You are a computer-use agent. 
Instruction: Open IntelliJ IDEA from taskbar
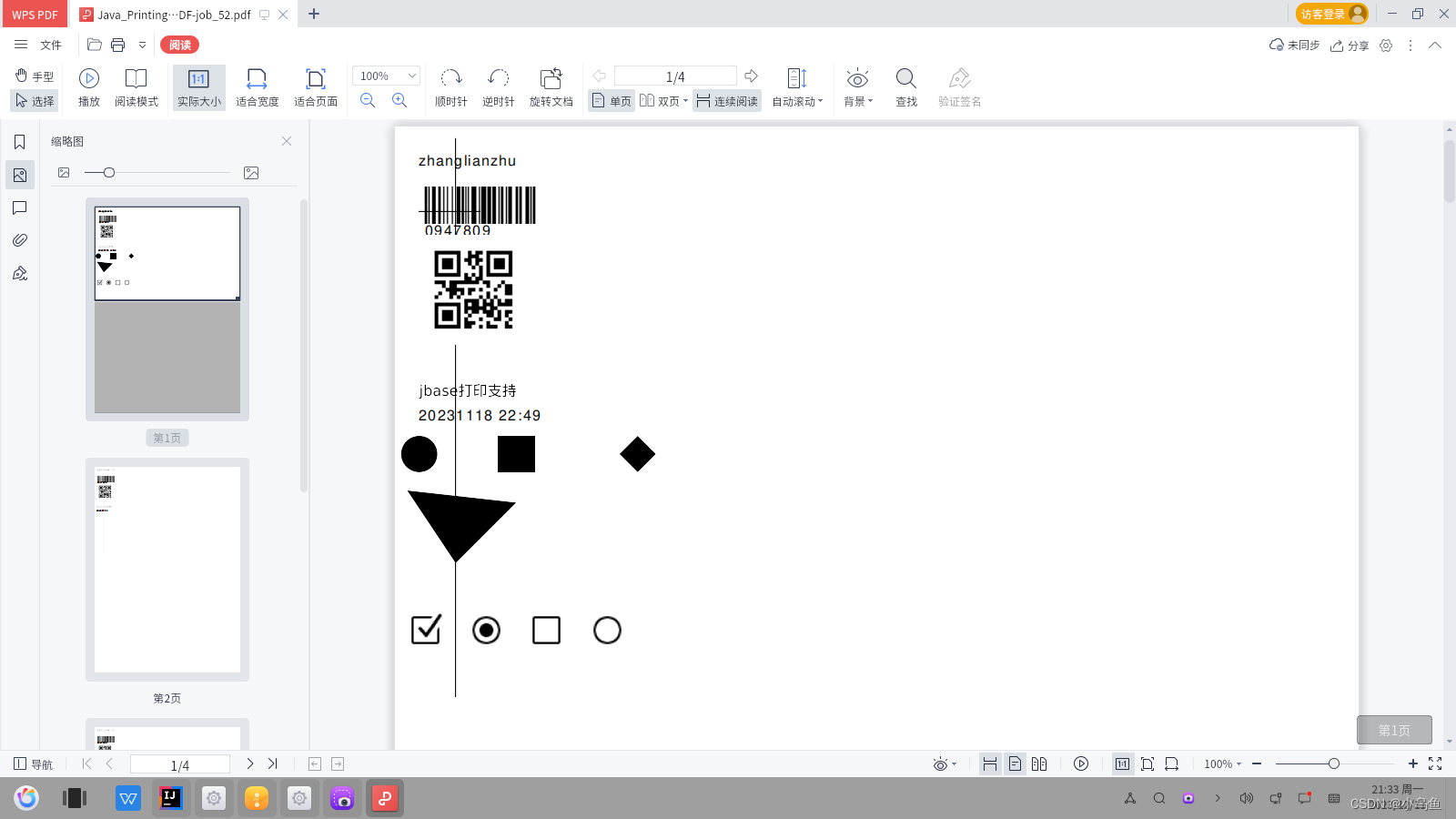pyautogui.click(x=170, y=798)
